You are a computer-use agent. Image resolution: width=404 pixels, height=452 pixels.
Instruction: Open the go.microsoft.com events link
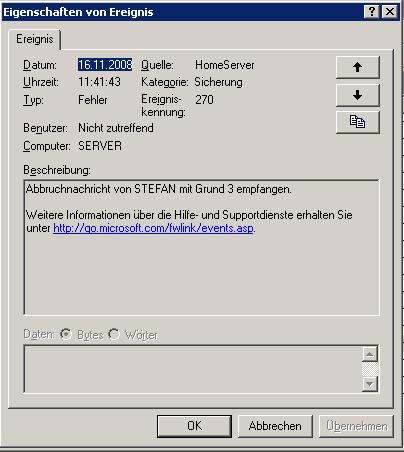153,228
